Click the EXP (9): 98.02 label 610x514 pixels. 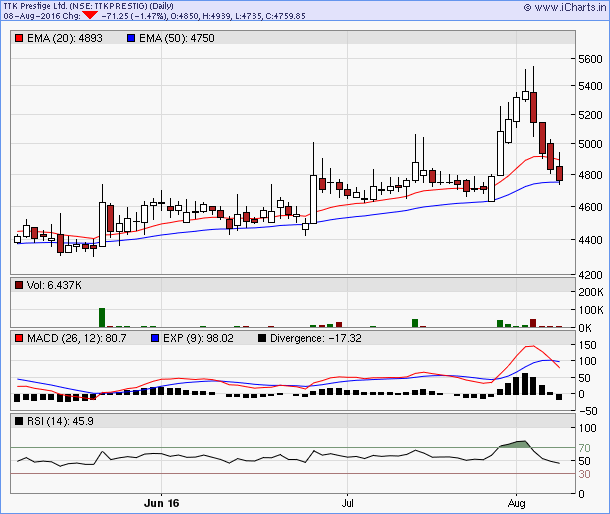[198, 338]
